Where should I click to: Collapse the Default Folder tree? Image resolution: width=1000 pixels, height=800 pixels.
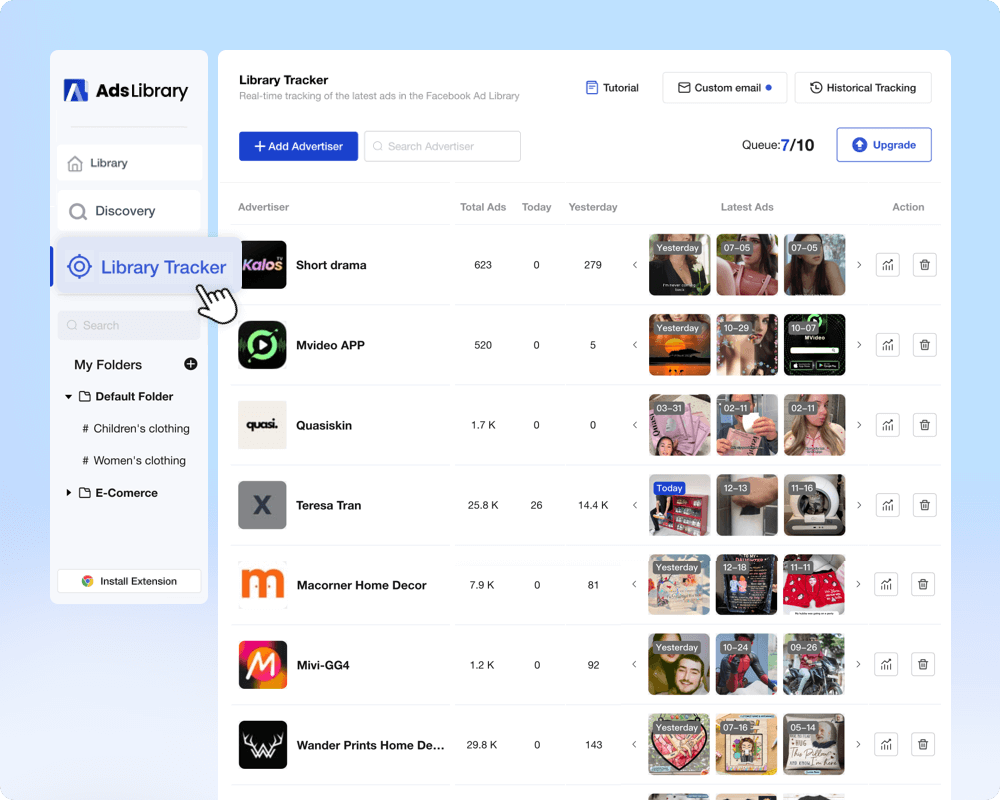pos(68,397)
